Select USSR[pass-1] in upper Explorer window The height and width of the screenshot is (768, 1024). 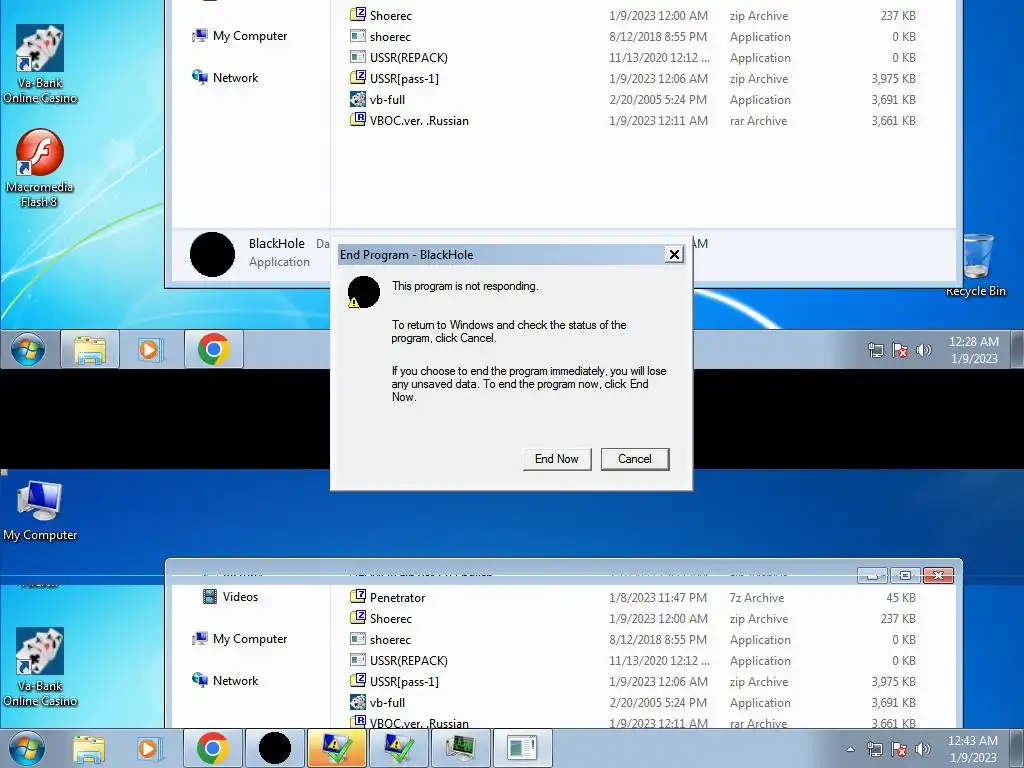coord(633,78)
